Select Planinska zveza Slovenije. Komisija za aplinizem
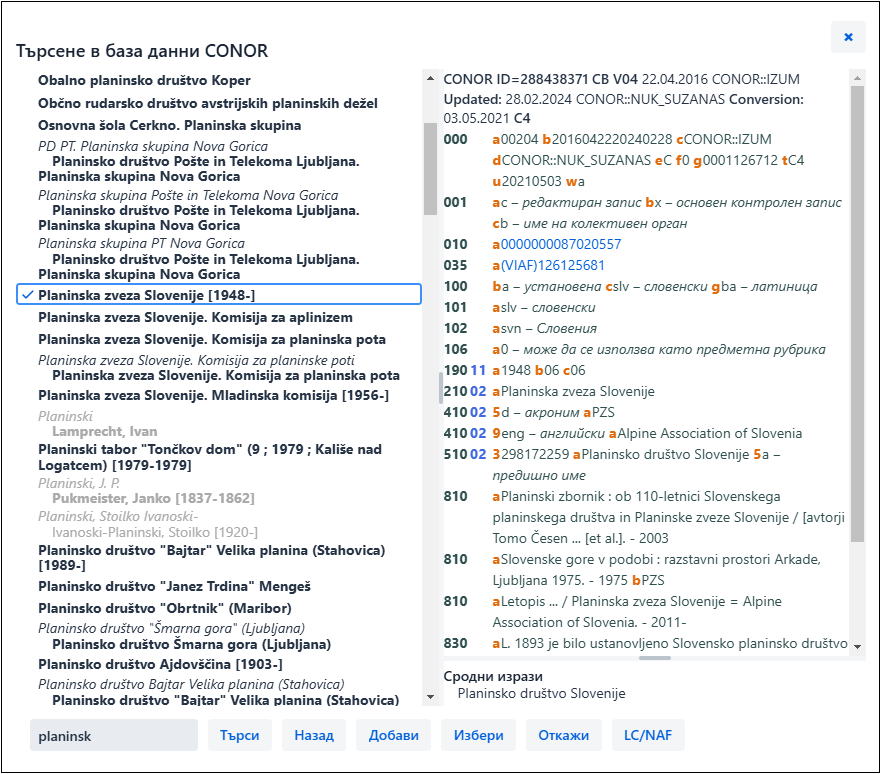The image size is (880, 774). [195, 317]
